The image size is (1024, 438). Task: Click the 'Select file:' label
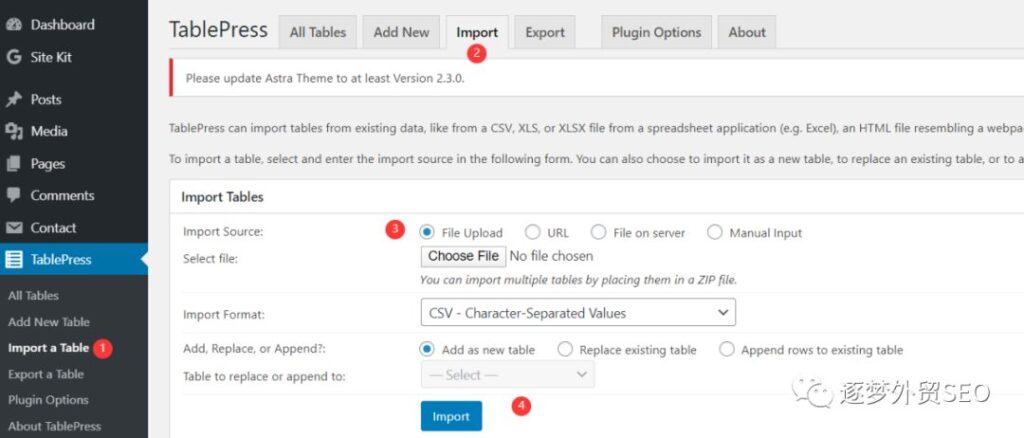tap(210, 258)
